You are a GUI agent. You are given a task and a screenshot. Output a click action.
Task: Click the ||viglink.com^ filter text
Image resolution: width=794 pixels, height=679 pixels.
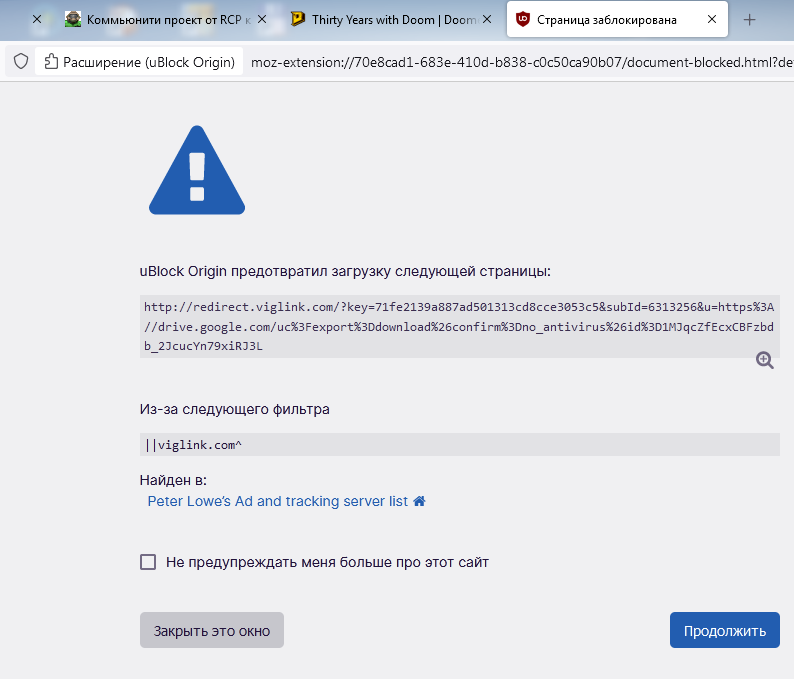[x=193, y=445]
